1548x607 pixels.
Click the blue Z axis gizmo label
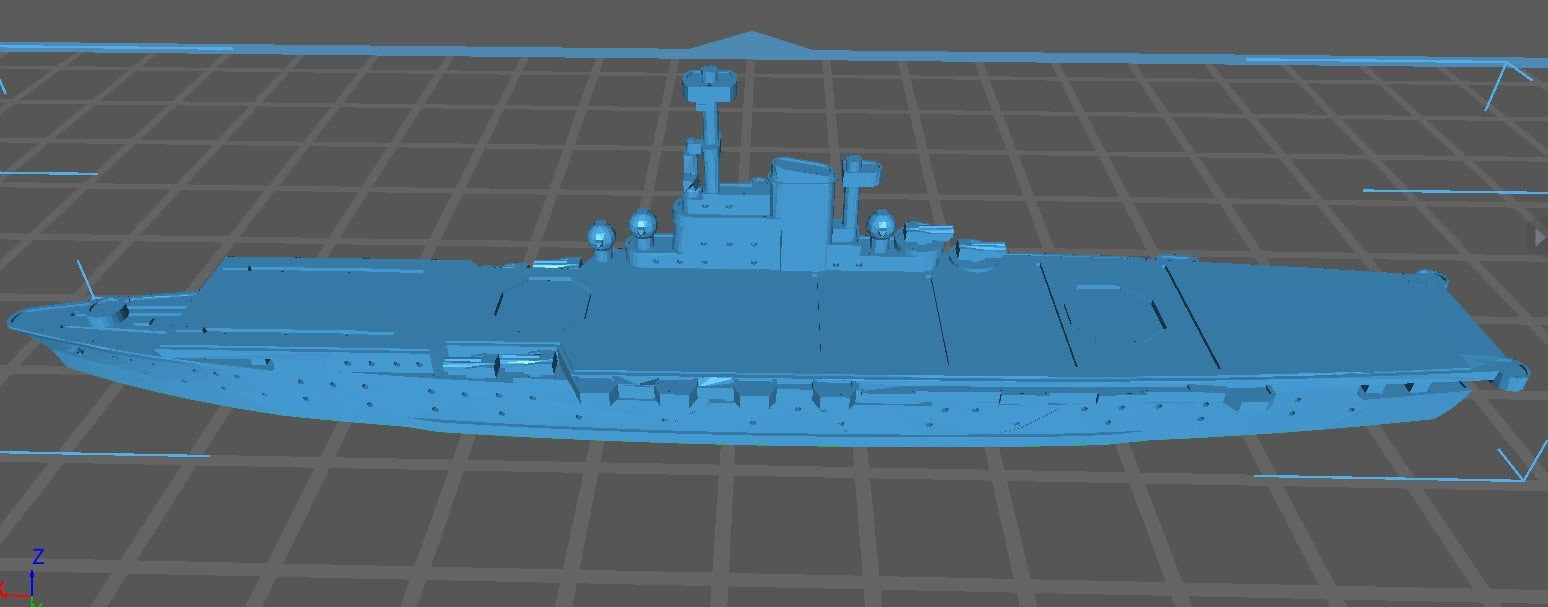coord(38,555)
